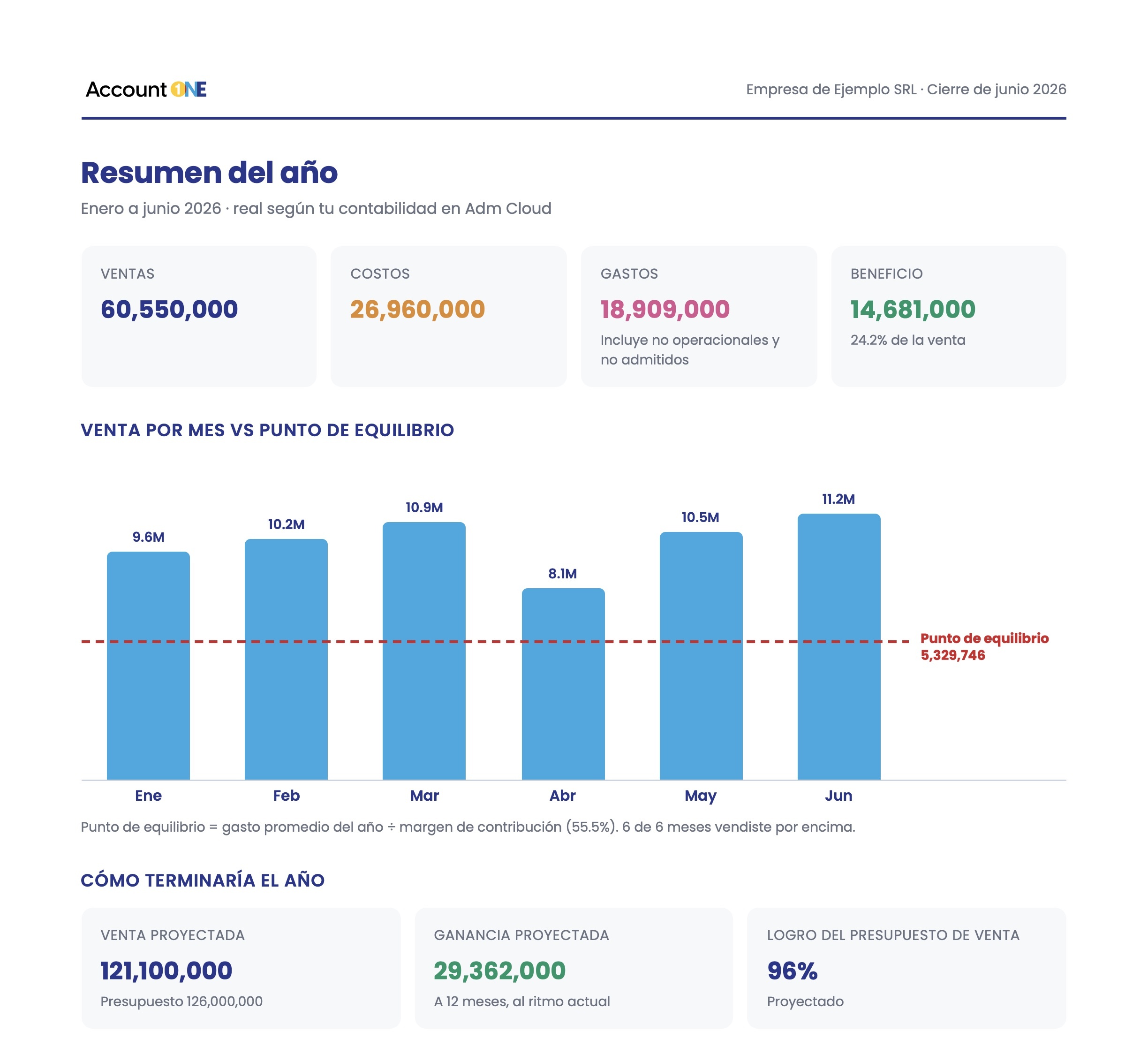
Task: Click the Mar bar in chart
Action: tap(424, 651)
